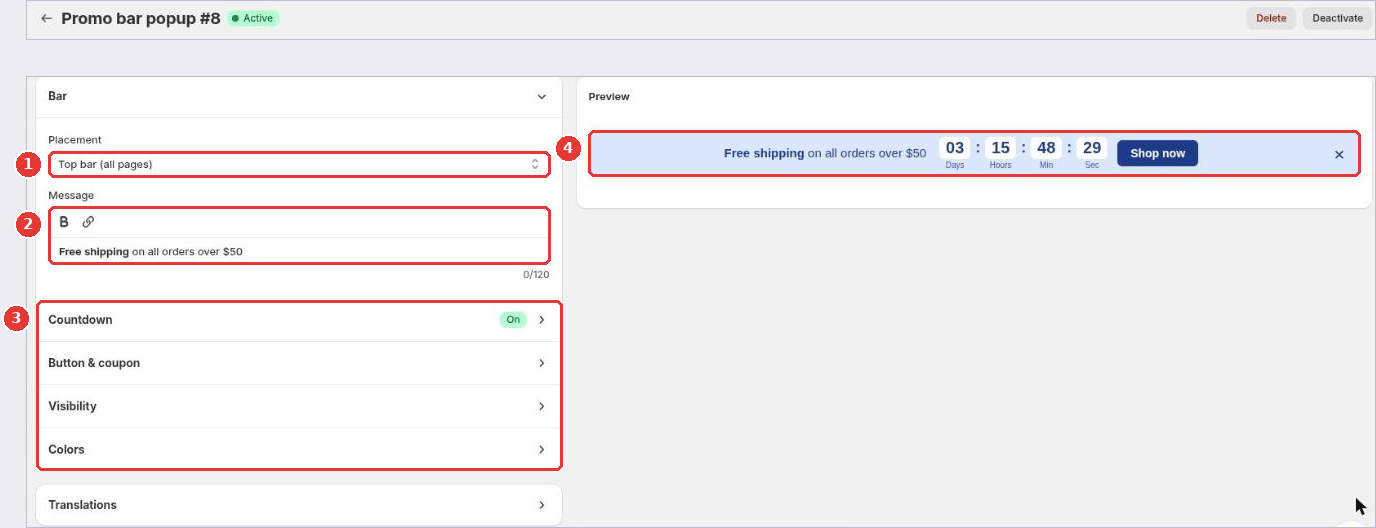Viewport: 1376px width, 528px height.
Task: Open the Placement dropdown
Action: pyautogui.click(x=298, y=164)
